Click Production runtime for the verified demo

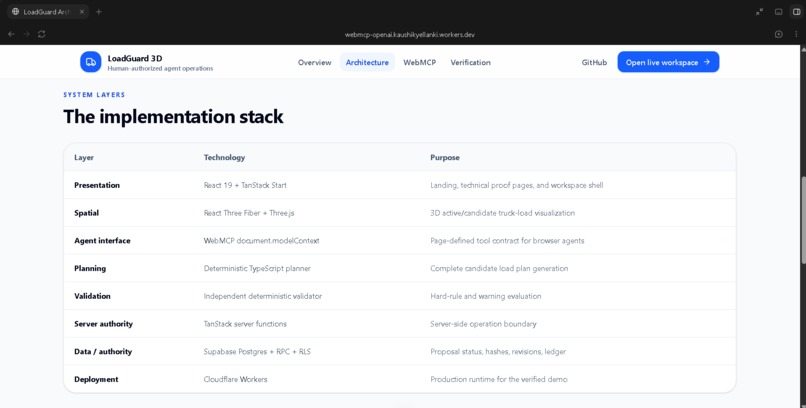coord(499,379)
